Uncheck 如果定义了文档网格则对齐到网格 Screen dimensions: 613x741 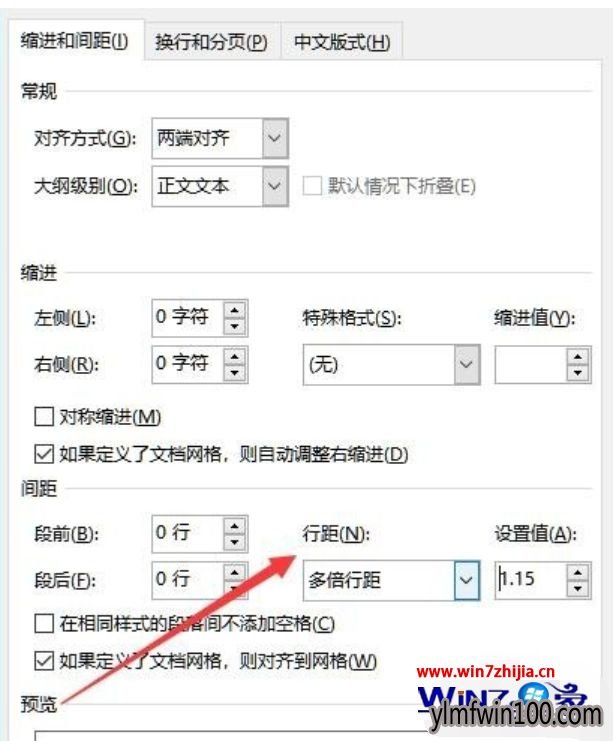[44, 661]
